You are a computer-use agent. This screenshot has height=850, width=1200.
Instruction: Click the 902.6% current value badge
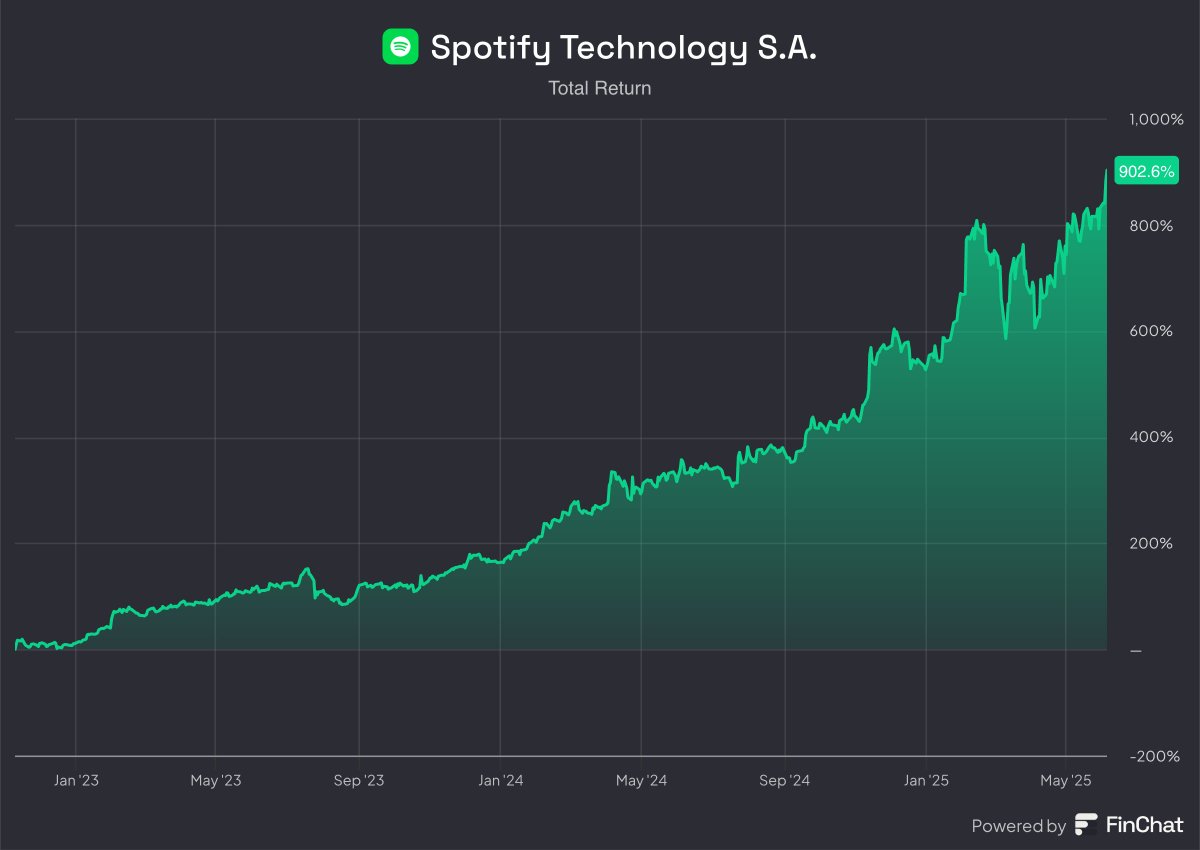[1146, 171]
